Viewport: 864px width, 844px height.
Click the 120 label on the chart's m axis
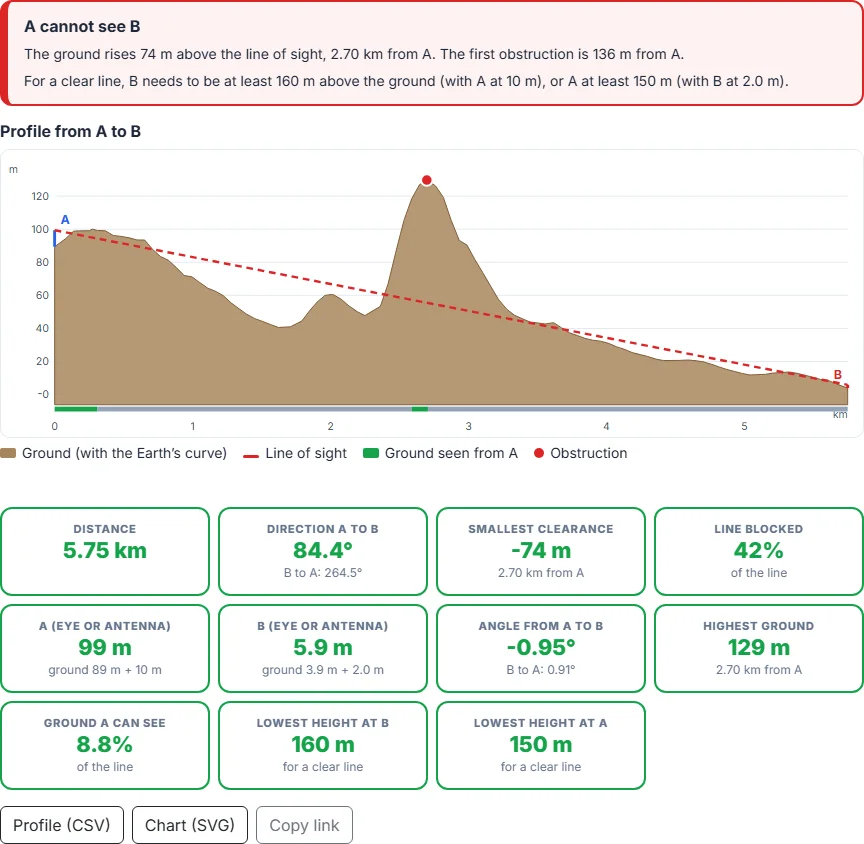(40, 196)
